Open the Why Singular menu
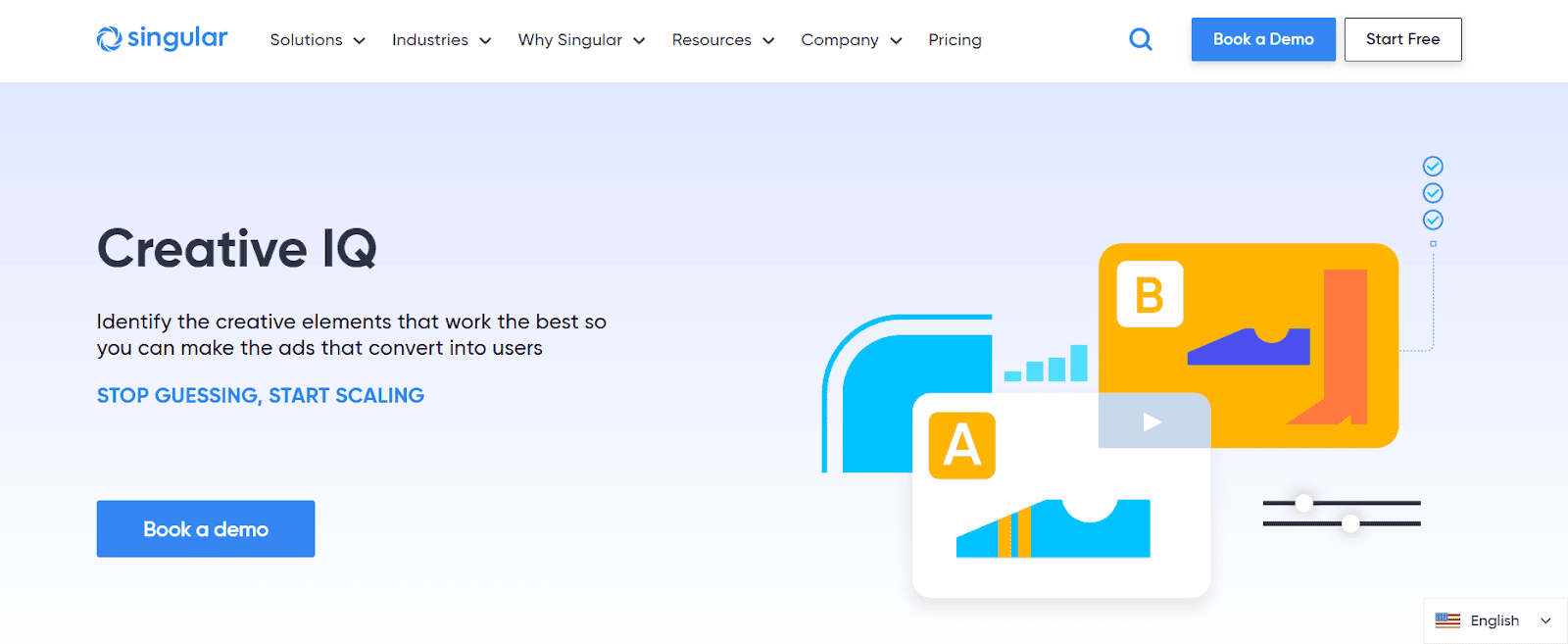 coord(580,40)
